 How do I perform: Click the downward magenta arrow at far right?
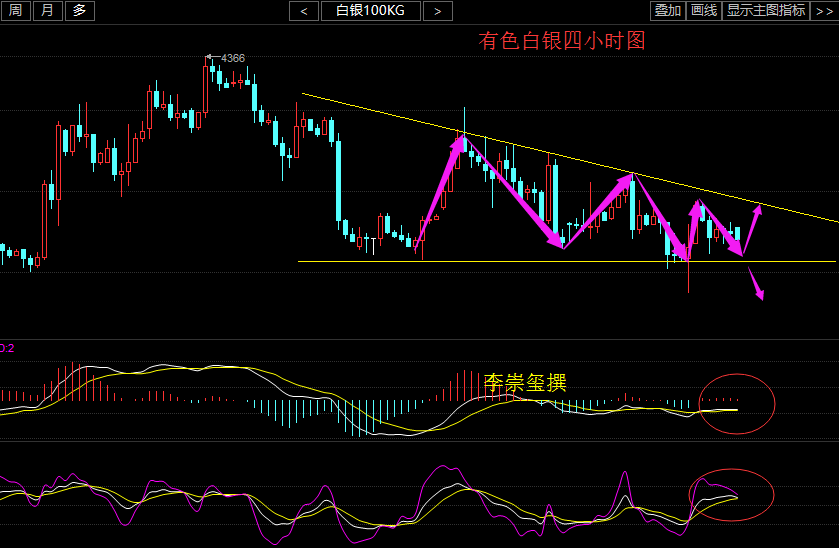click(x=756, y=284)
